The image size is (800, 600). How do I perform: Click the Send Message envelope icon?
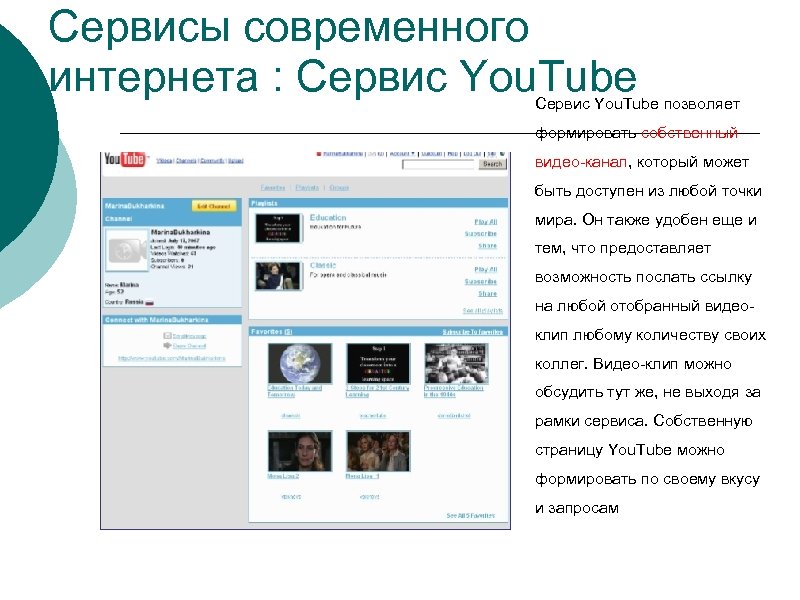(167, 335)
